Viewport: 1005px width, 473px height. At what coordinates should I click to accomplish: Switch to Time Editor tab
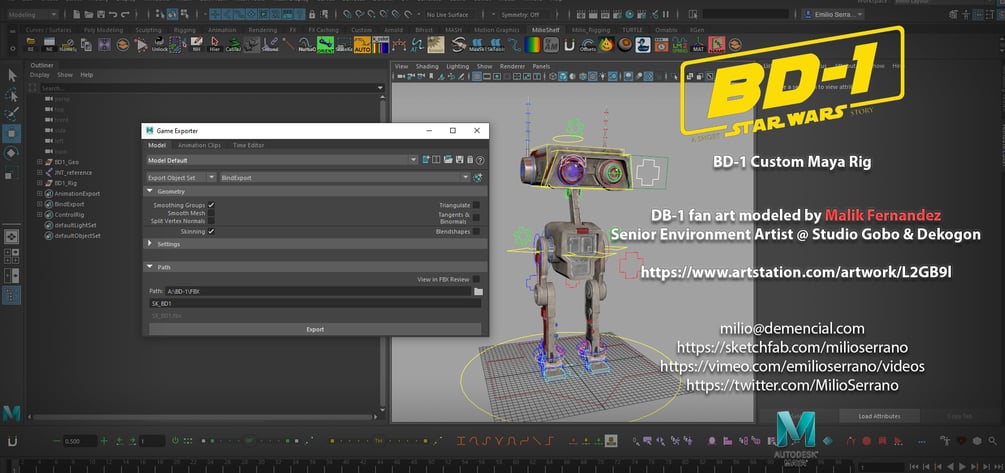tap(249, 145)
